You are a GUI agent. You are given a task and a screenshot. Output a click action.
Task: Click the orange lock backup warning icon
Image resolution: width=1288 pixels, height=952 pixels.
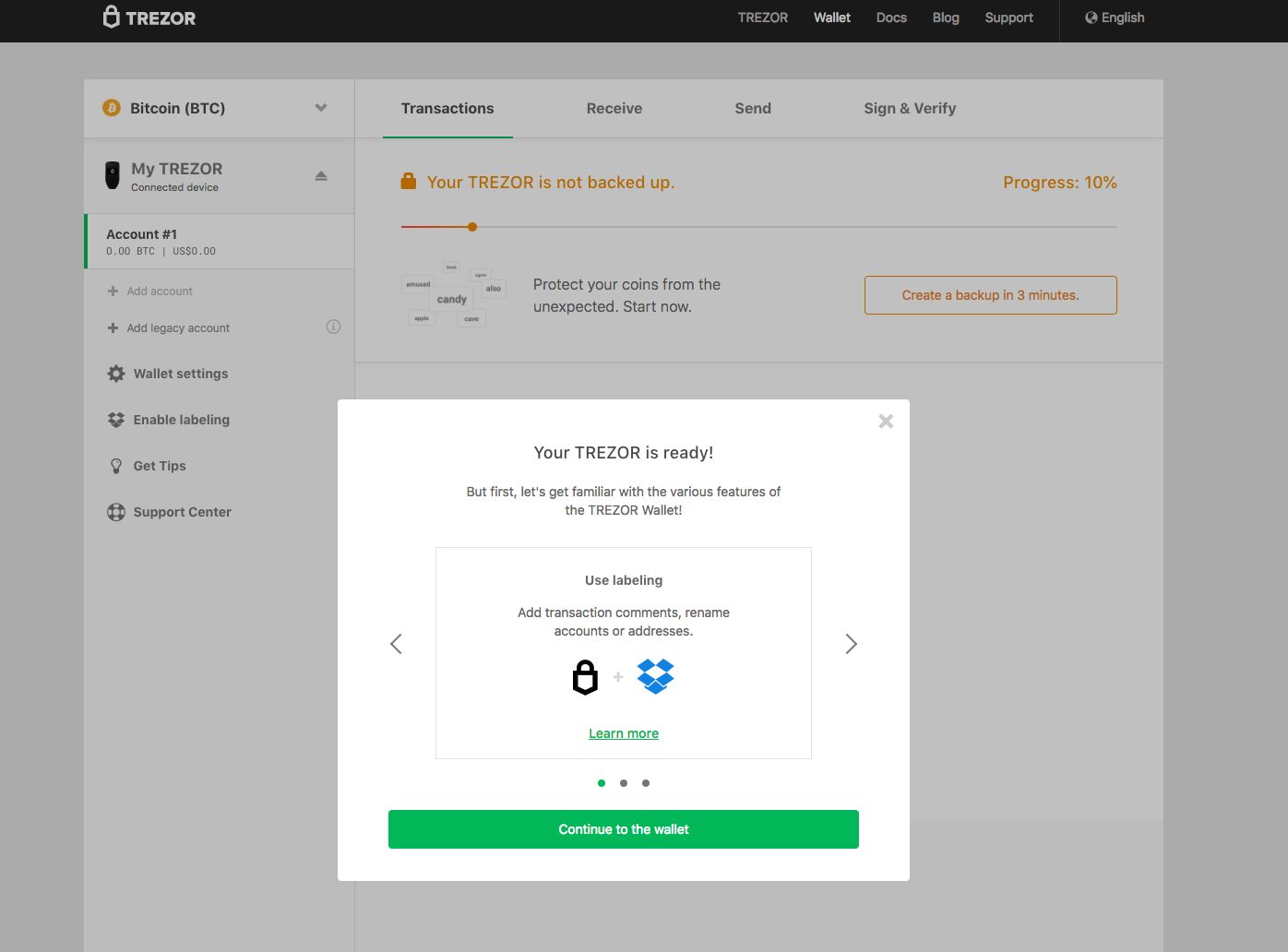[409, 181]
